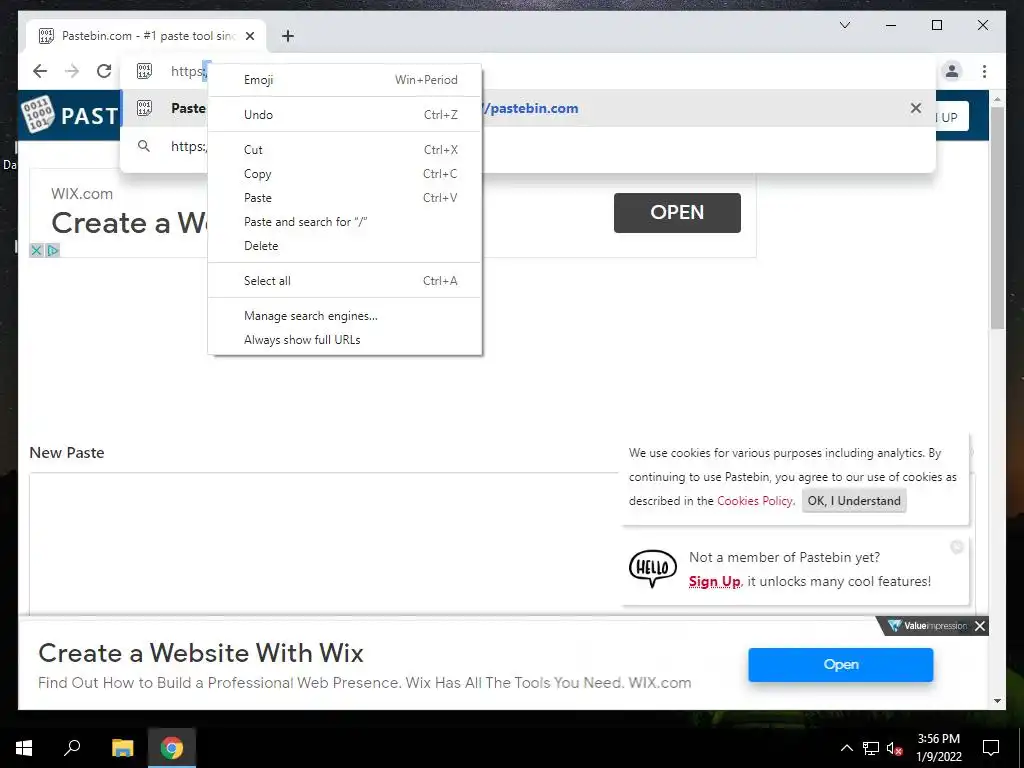Select the pastebin.com autocomplete suggestion

[x=528, y=108]
